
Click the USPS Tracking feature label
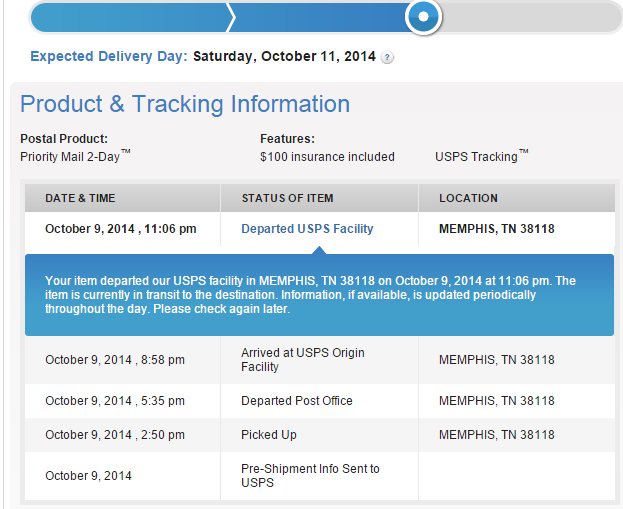tap(482, 156)
